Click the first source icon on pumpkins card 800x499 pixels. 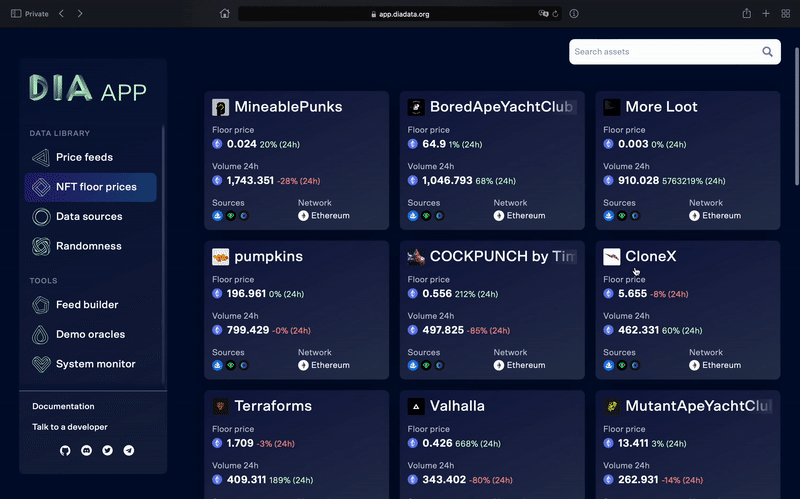click(x=217, y=365)
